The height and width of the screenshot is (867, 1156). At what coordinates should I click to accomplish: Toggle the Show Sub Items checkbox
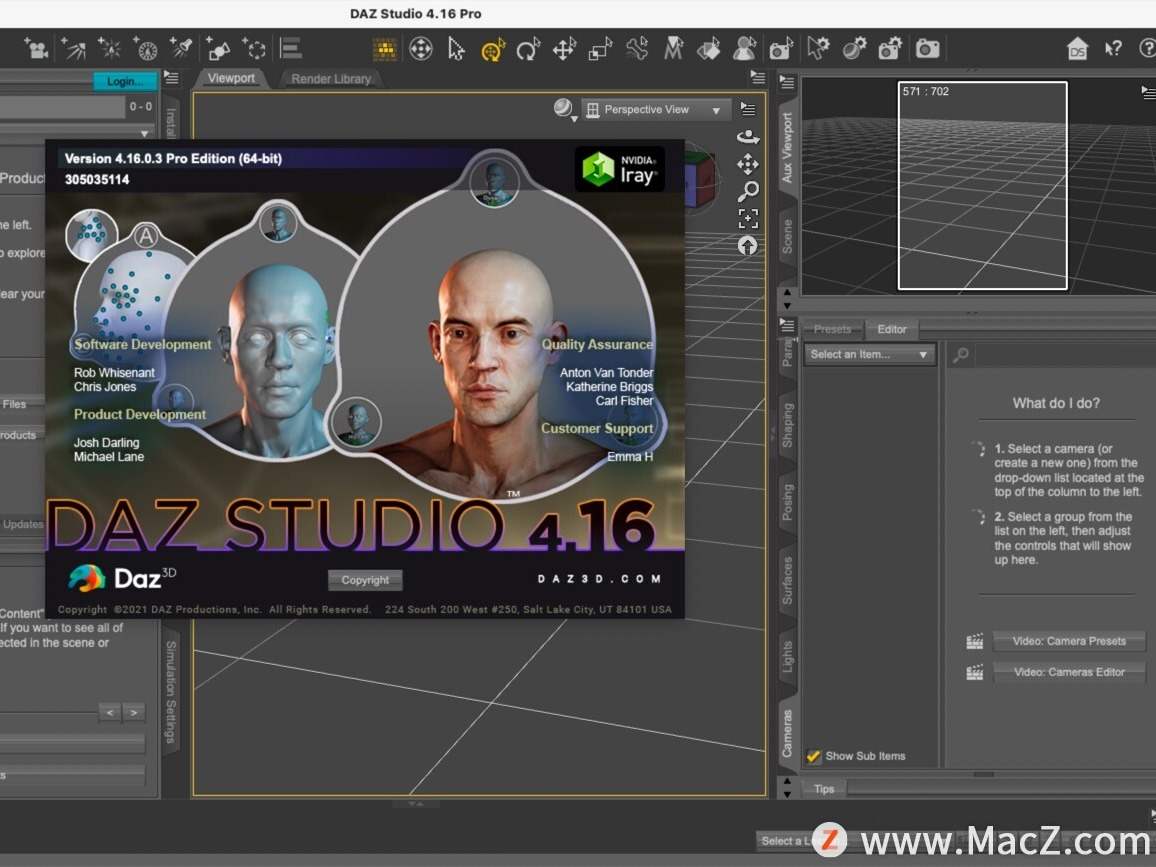click(x=813, y=756)
